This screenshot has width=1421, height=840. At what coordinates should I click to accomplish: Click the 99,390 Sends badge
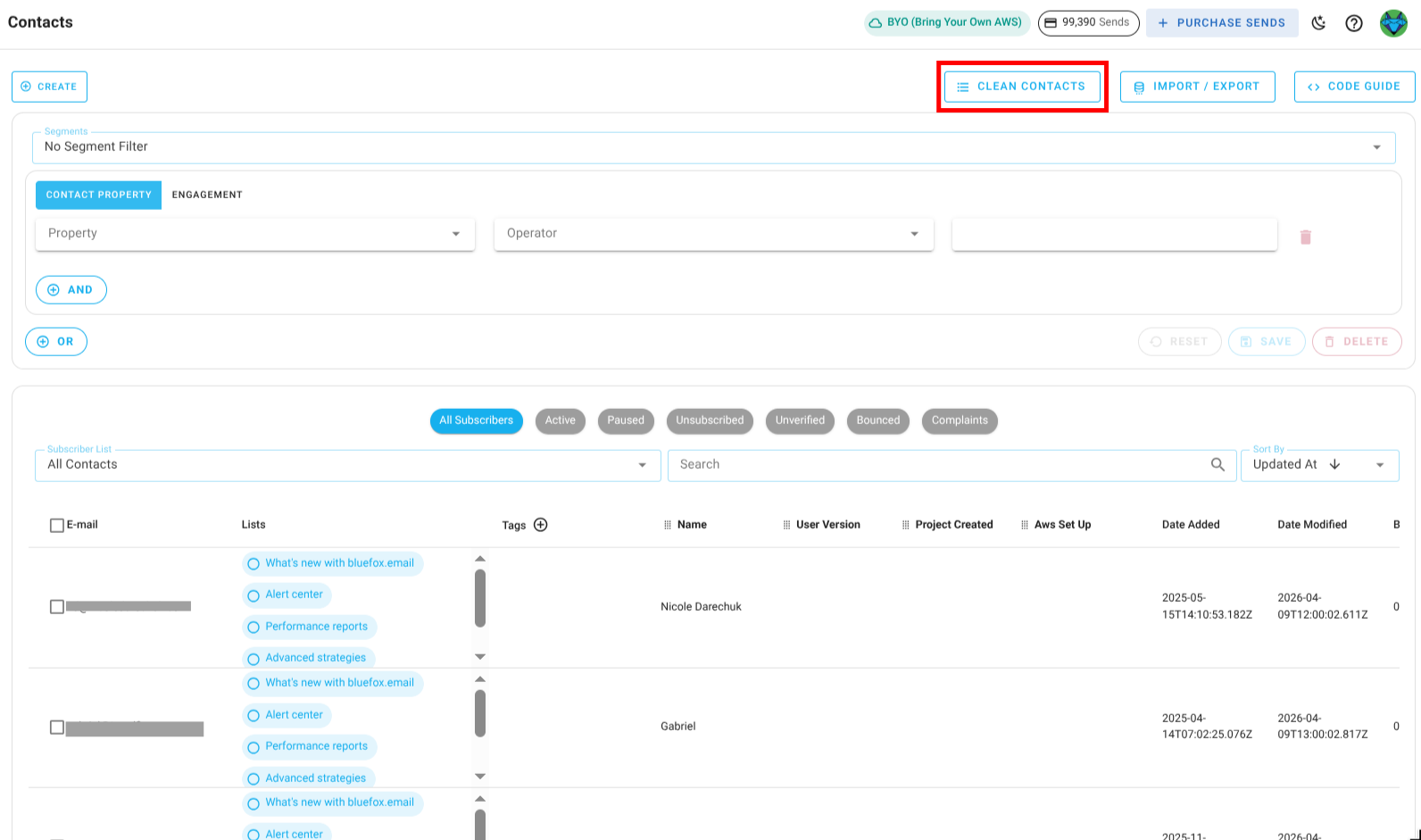pos(1088,22)
